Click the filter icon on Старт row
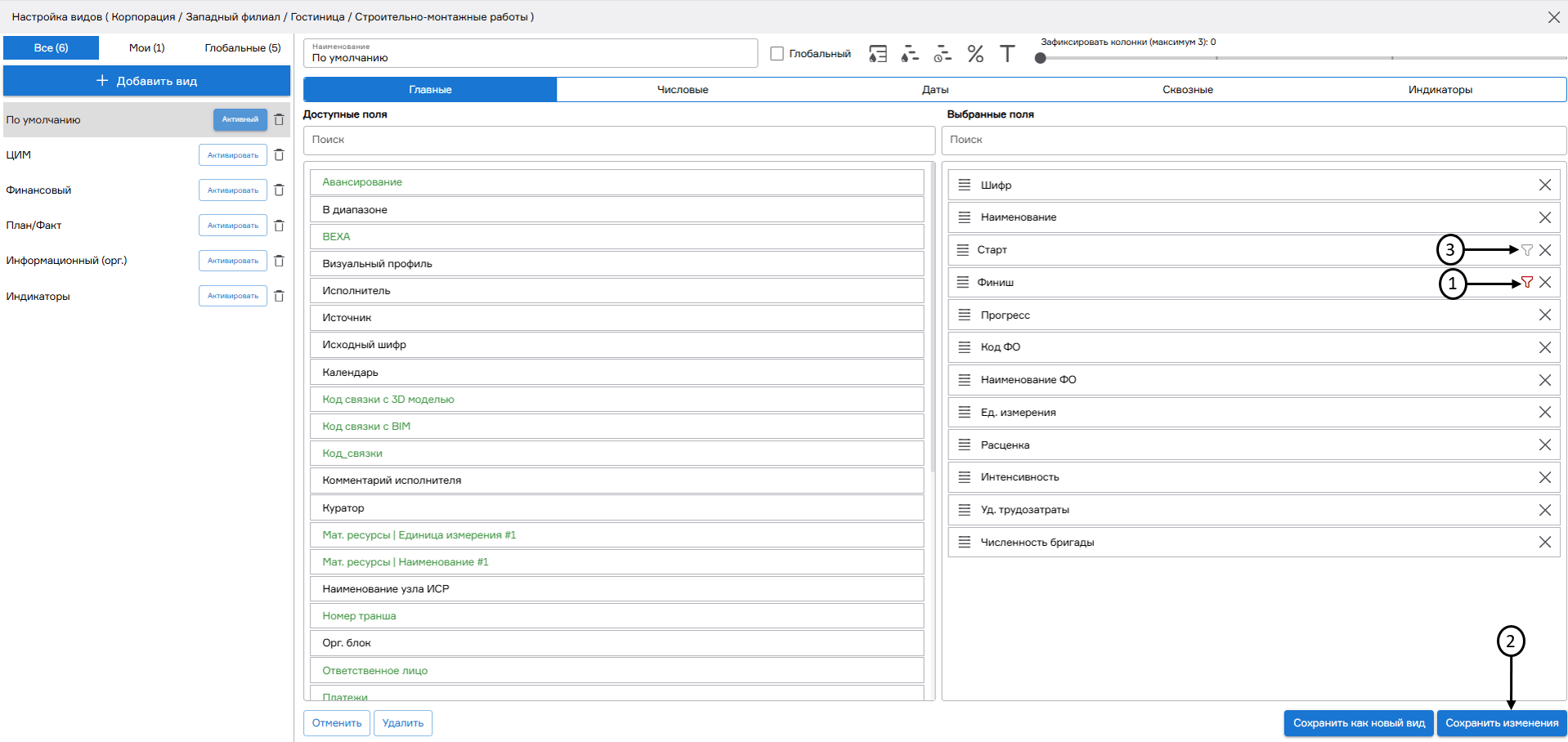This screenshot has height=742, width=1568. coord(1526,250)
